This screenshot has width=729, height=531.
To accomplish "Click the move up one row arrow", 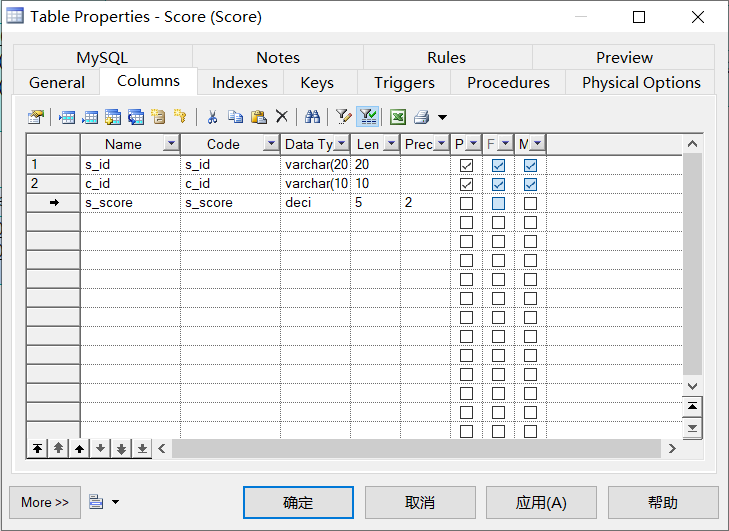I will pyautogui.click(x=80, y=449).
